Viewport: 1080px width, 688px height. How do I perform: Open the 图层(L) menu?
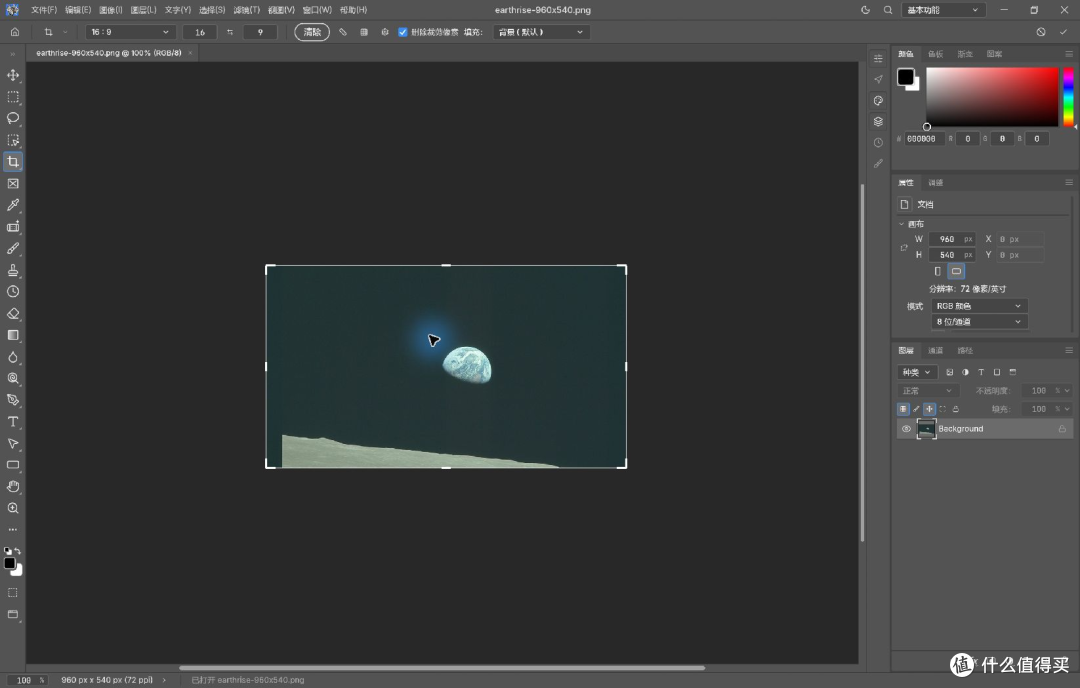pos(143,10)
